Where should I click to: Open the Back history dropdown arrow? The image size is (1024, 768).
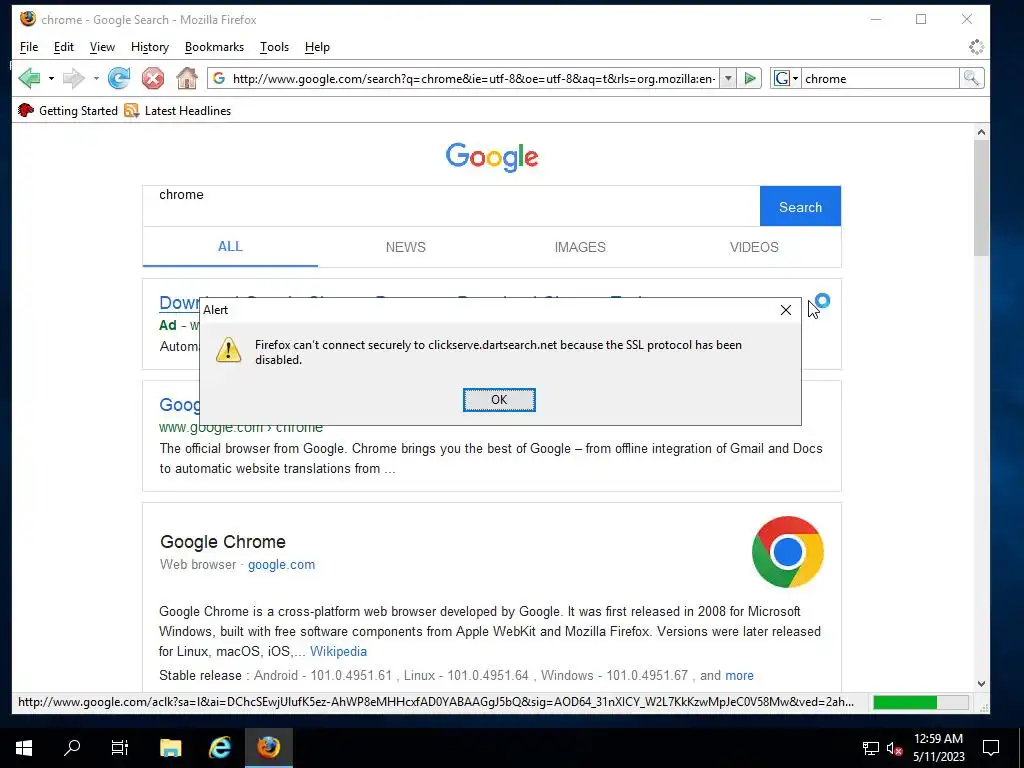coord(51,78)
